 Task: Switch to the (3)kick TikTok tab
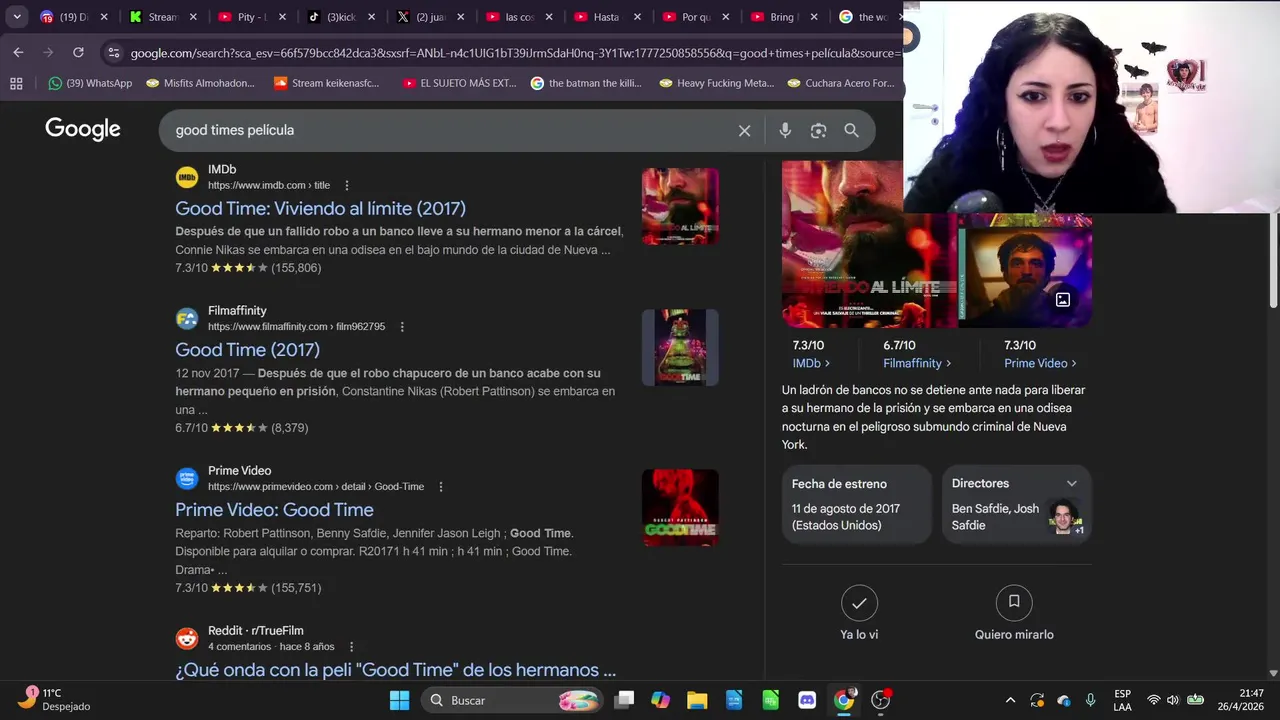click(x=338, y=17)
